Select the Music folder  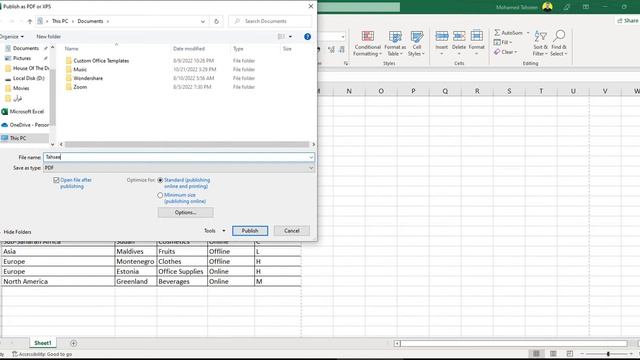tap(80, 69)
